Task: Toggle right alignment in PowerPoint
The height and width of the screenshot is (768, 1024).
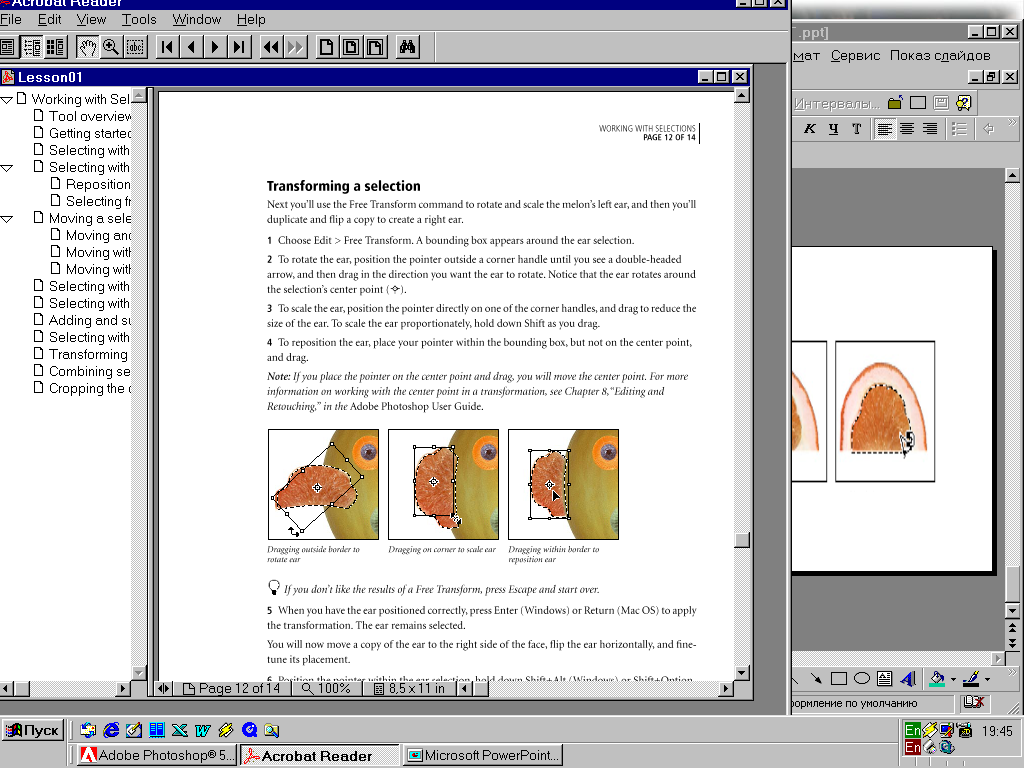Action: pyautogui.click(x=930, y=129)
